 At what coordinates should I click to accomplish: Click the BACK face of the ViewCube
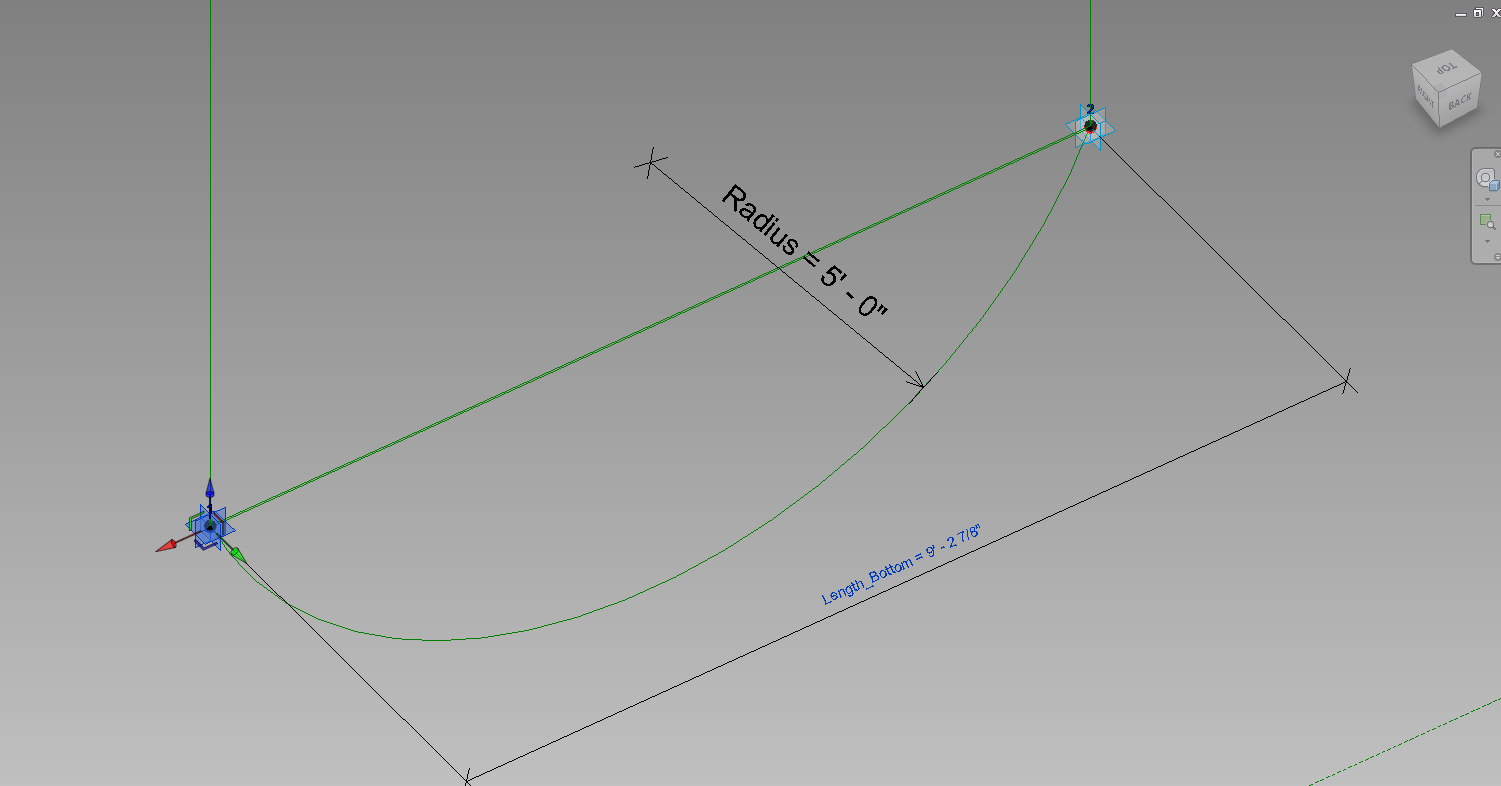point(1459,102)
